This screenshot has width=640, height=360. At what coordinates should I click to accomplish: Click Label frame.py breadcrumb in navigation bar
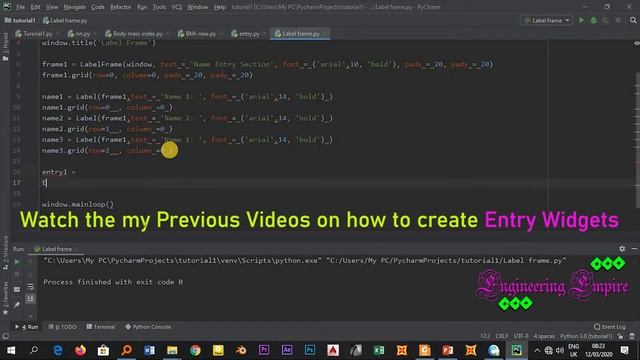coord(65,20)
